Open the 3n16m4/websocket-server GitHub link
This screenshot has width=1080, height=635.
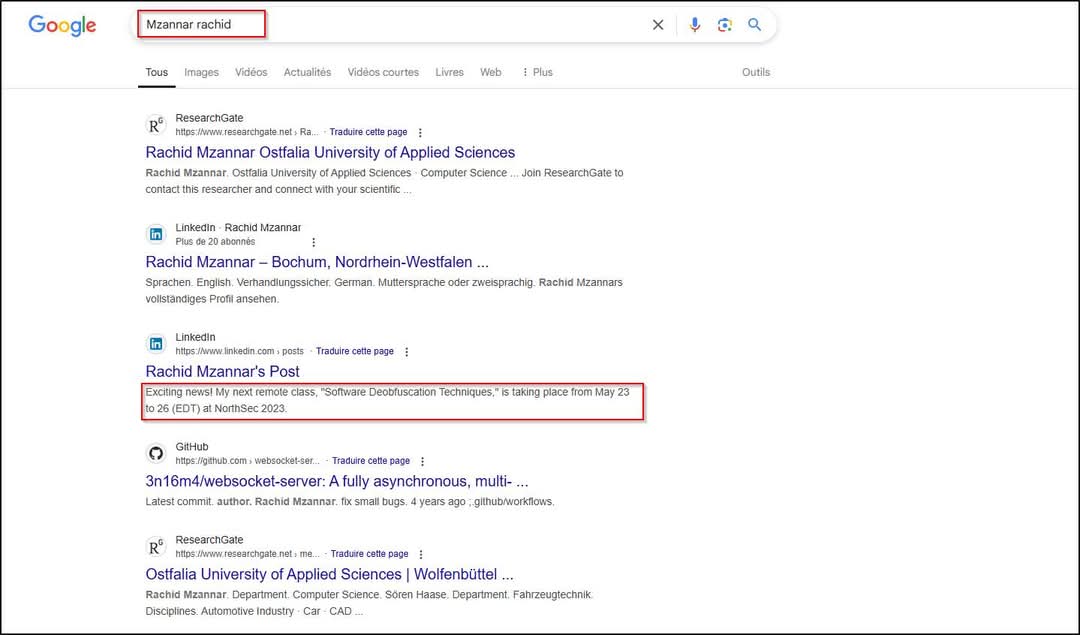tap(336, 482)
